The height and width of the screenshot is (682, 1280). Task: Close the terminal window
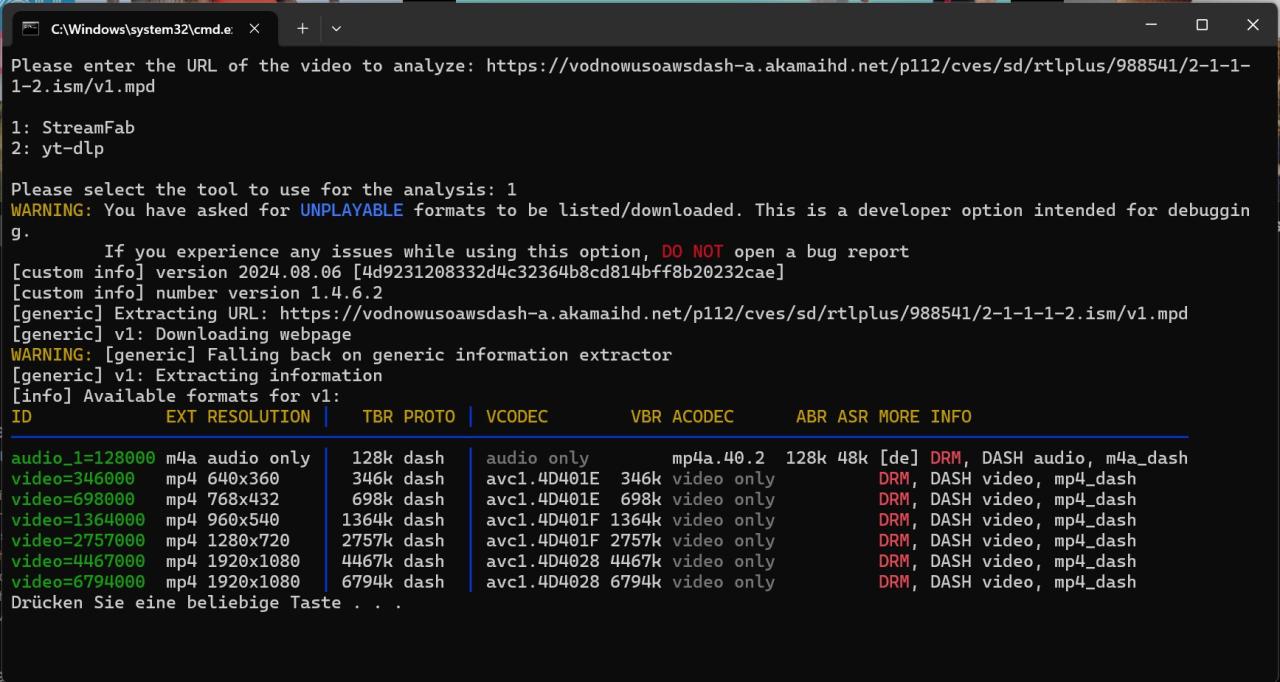click(x=1253, y=25)
